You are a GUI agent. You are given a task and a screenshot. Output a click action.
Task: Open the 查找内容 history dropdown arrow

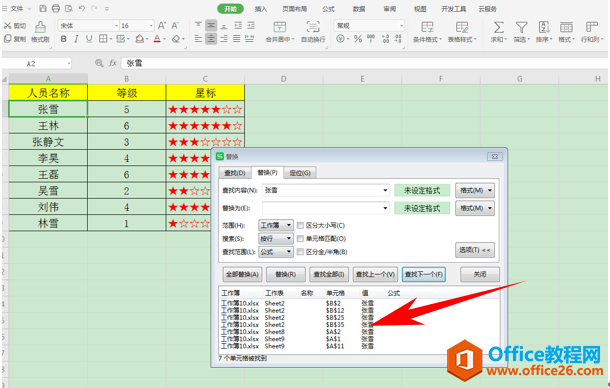coord(385,190)
